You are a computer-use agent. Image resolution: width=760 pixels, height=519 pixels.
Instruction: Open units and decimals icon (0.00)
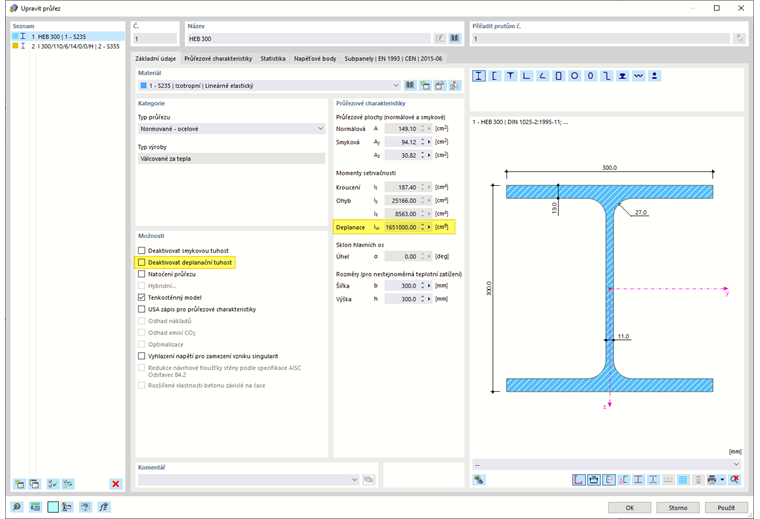point(35,507)
